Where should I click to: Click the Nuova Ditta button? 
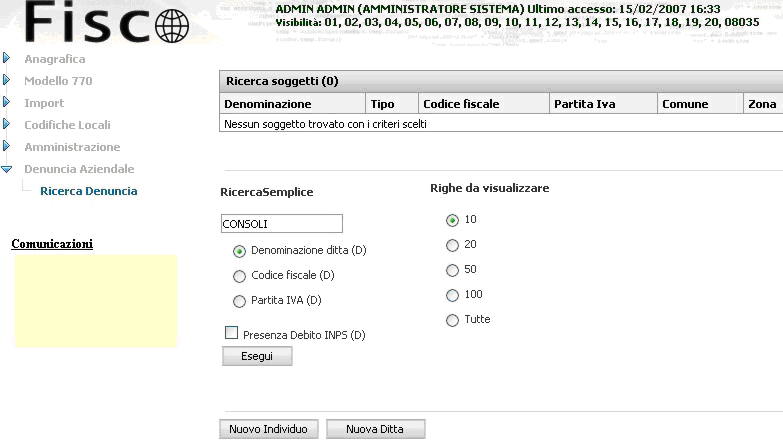pos(376,429)
